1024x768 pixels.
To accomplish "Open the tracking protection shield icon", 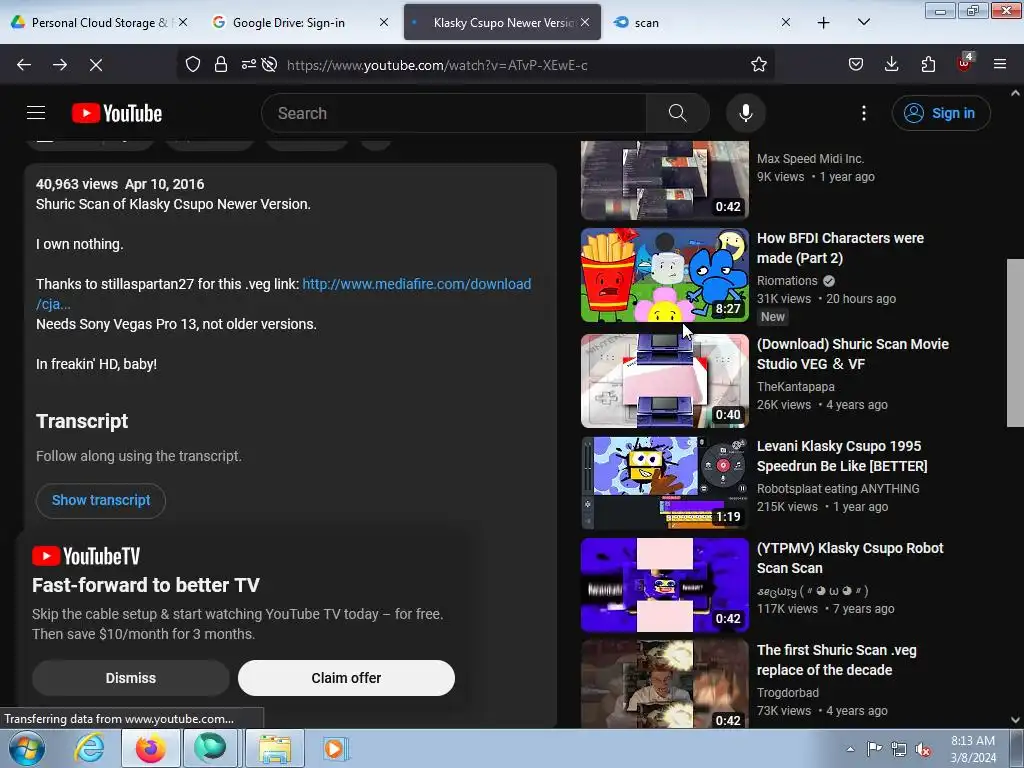I will point(193,65).
